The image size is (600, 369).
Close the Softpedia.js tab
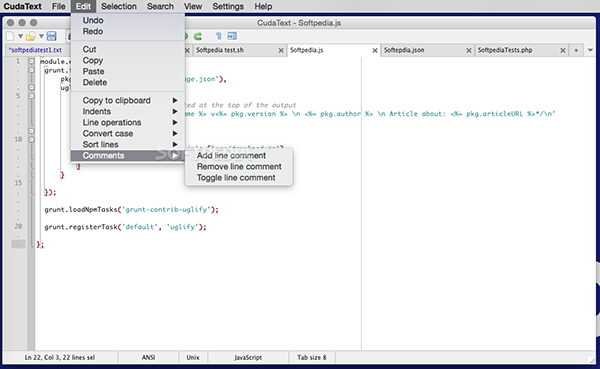point(375,51)
